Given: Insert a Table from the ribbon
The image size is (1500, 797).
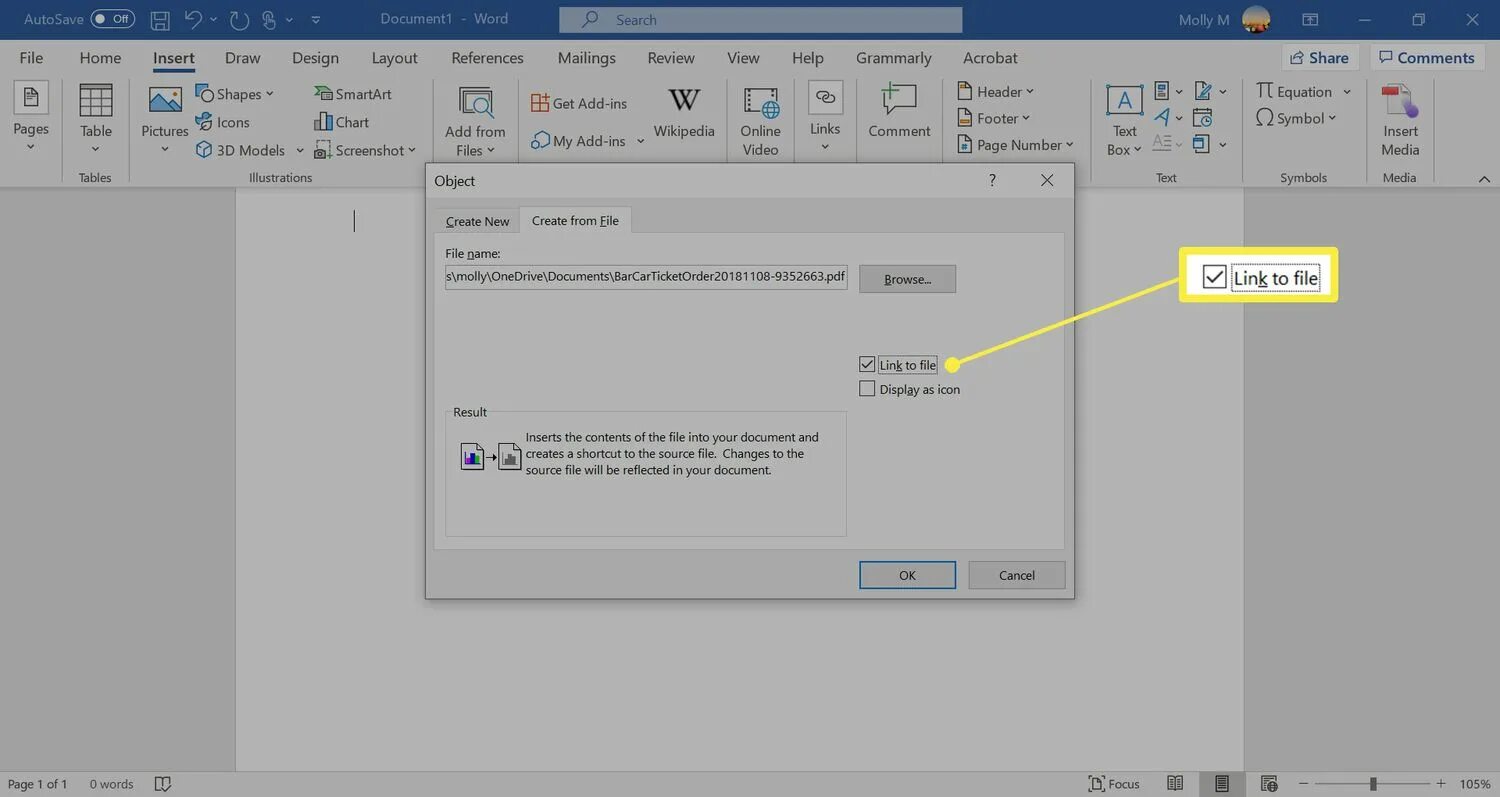Looking at the screenshot, I should (x=96, y=118).
